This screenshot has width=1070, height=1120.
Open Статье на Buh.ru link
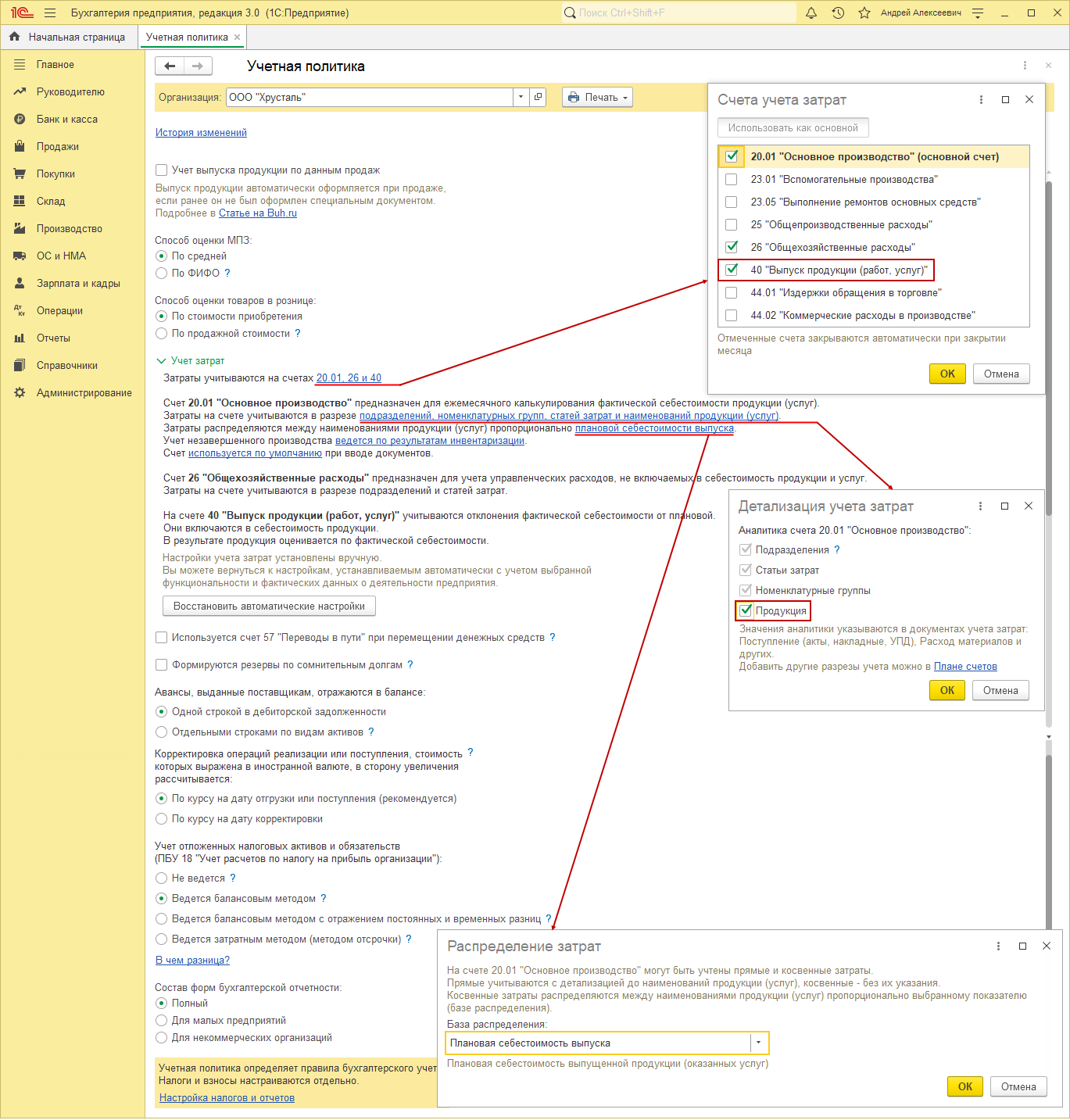258,213
